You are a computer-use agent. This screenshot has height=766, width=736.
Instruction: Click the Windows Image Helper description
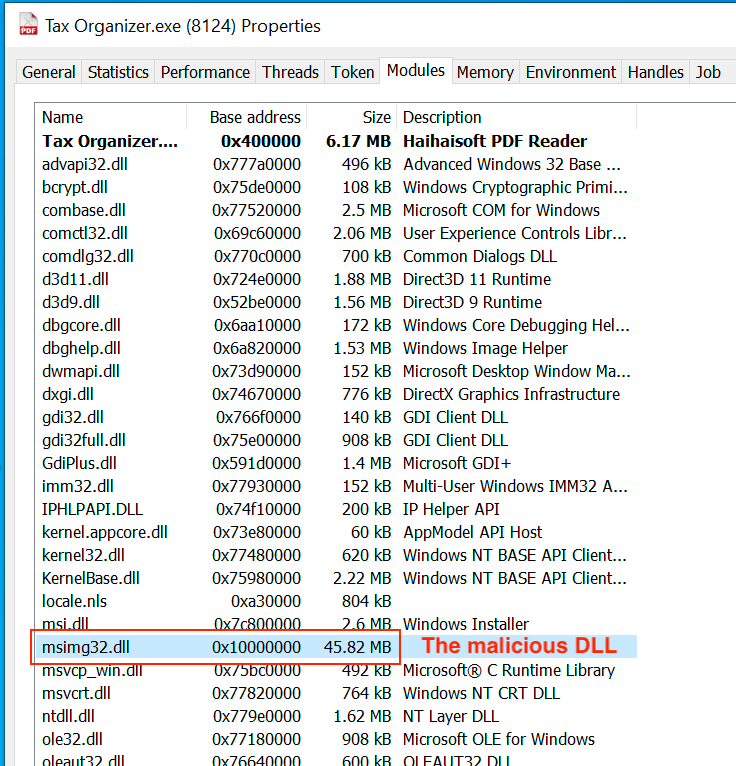pyautogui.click(x=485, y=348)
